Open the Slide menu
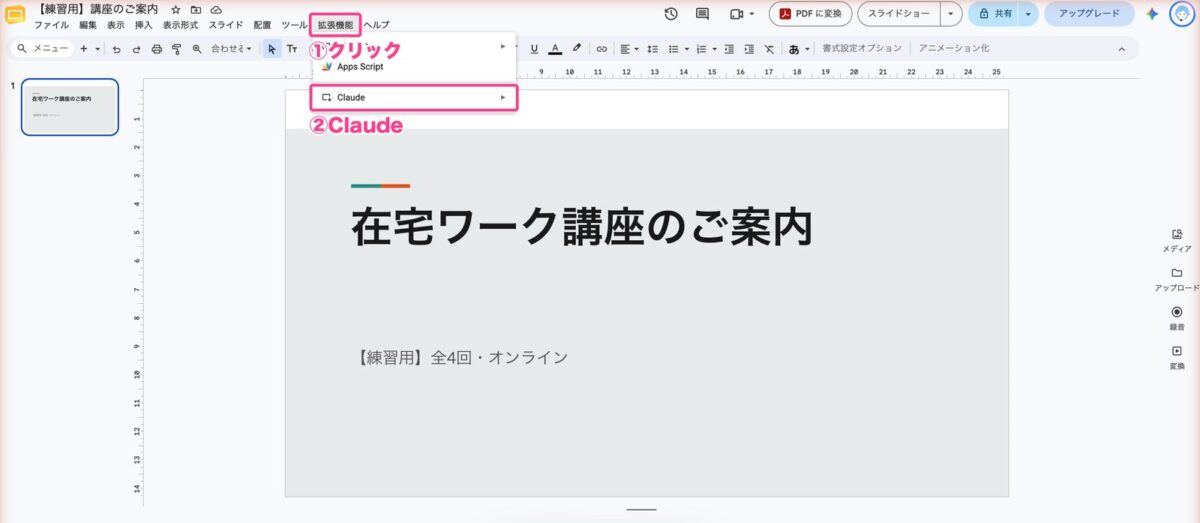The image size is (1200, 523). (225, 24)
